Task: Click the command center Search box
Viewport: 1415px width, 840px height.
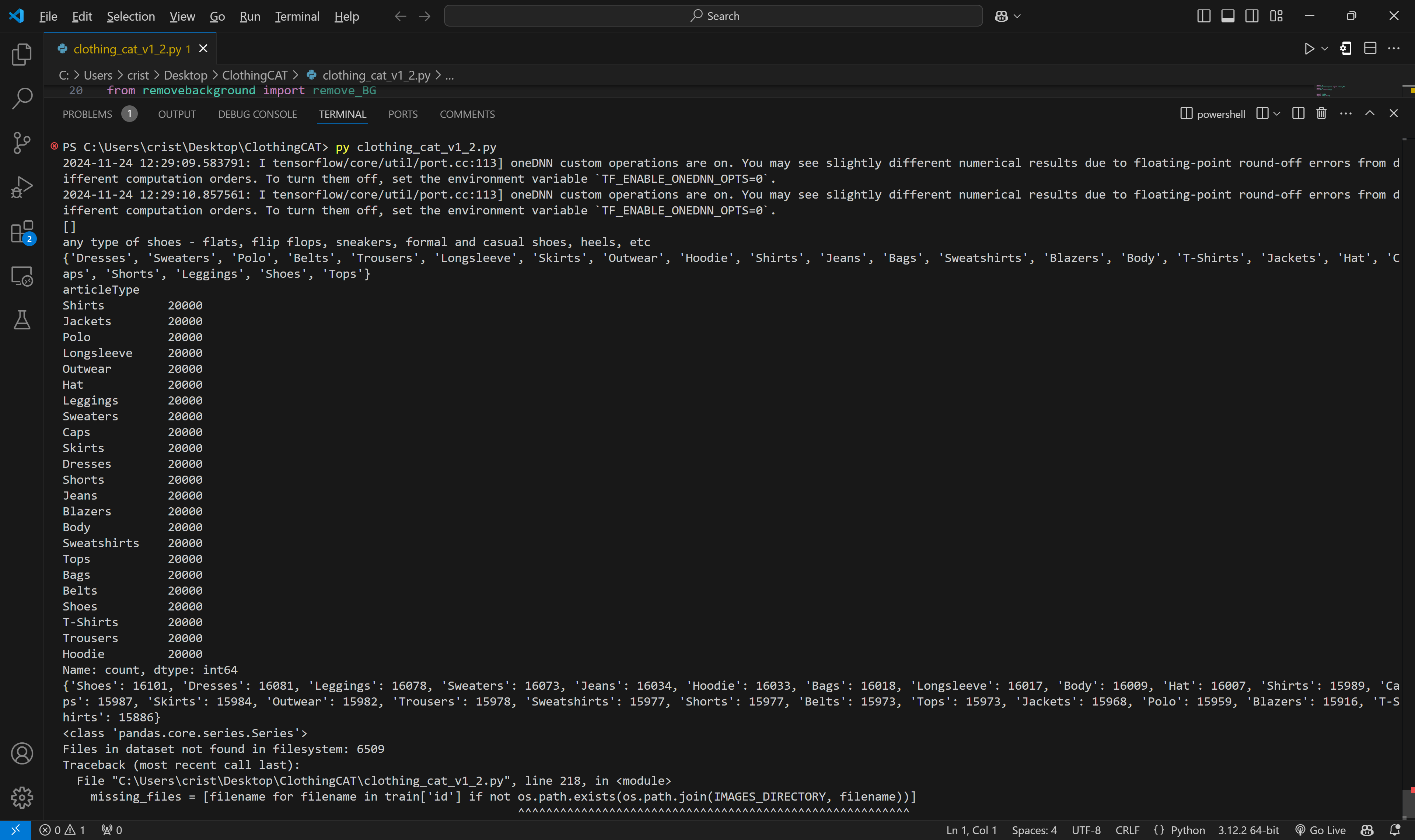Action: tap(713, 16)
